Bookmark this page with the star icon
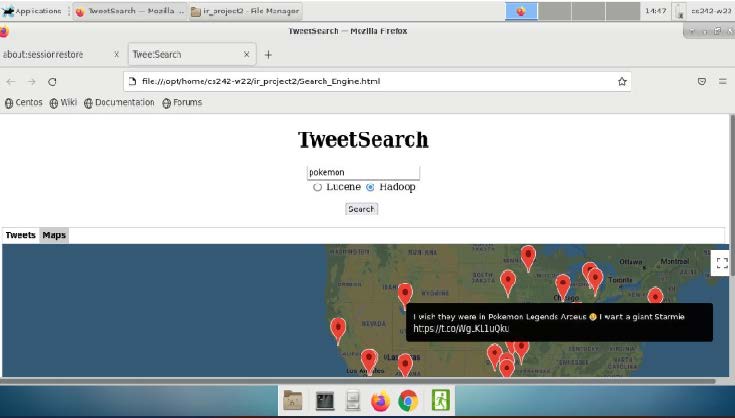The image size is (735, 418). pos(622,82)
